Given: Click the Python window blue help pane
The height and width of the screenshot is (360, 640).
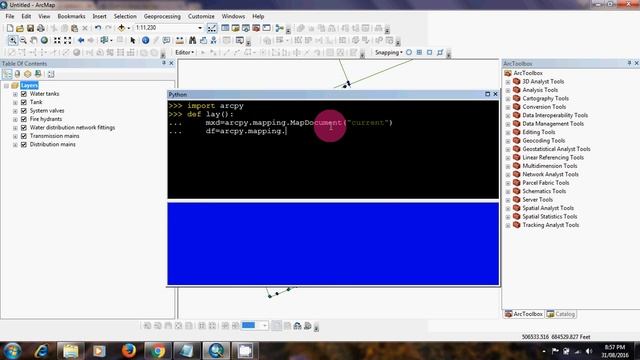Looking at the screenshot, I should click(333, 244).
